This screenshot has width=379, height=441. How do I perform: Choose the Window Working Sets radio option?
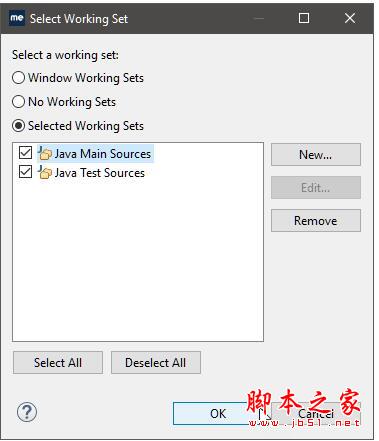point(18,78)
